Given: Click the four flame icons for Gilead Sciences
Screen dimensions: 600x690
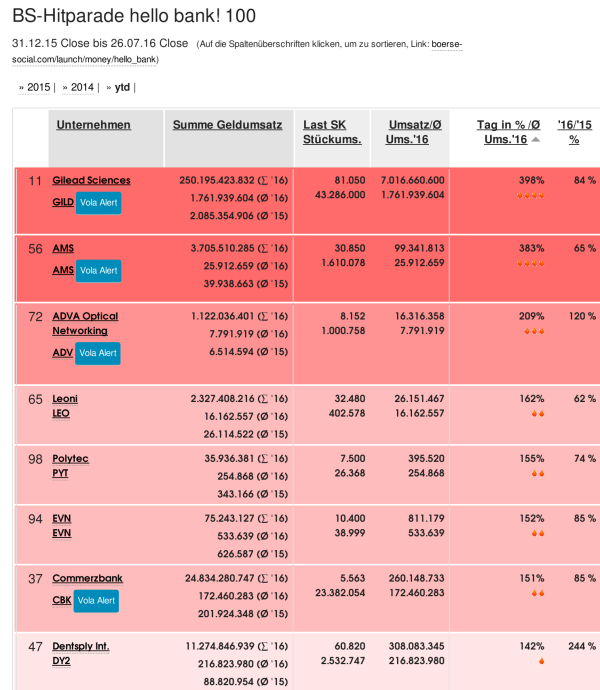Looking at the screenshot, I should point(530,196).
